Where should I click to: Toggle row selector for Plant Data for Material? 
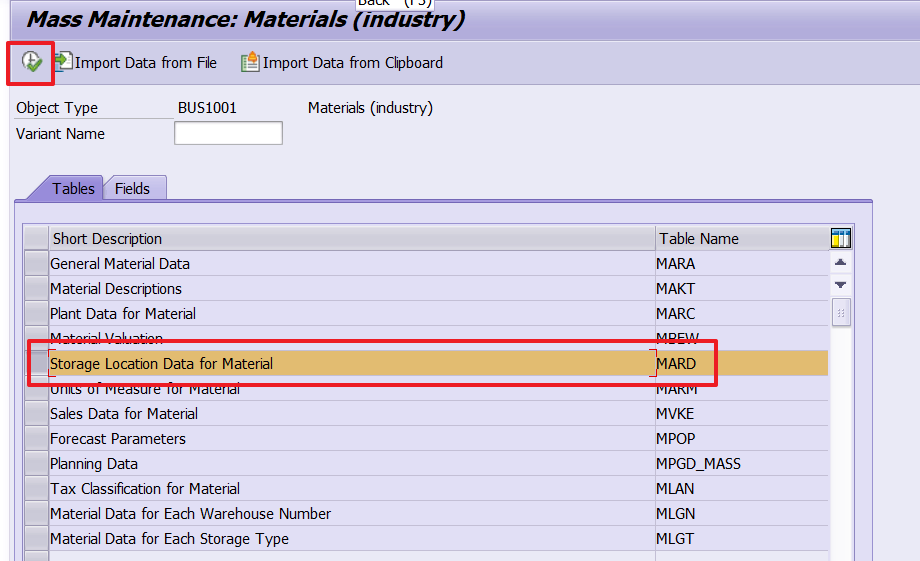[x=36, y=314]
